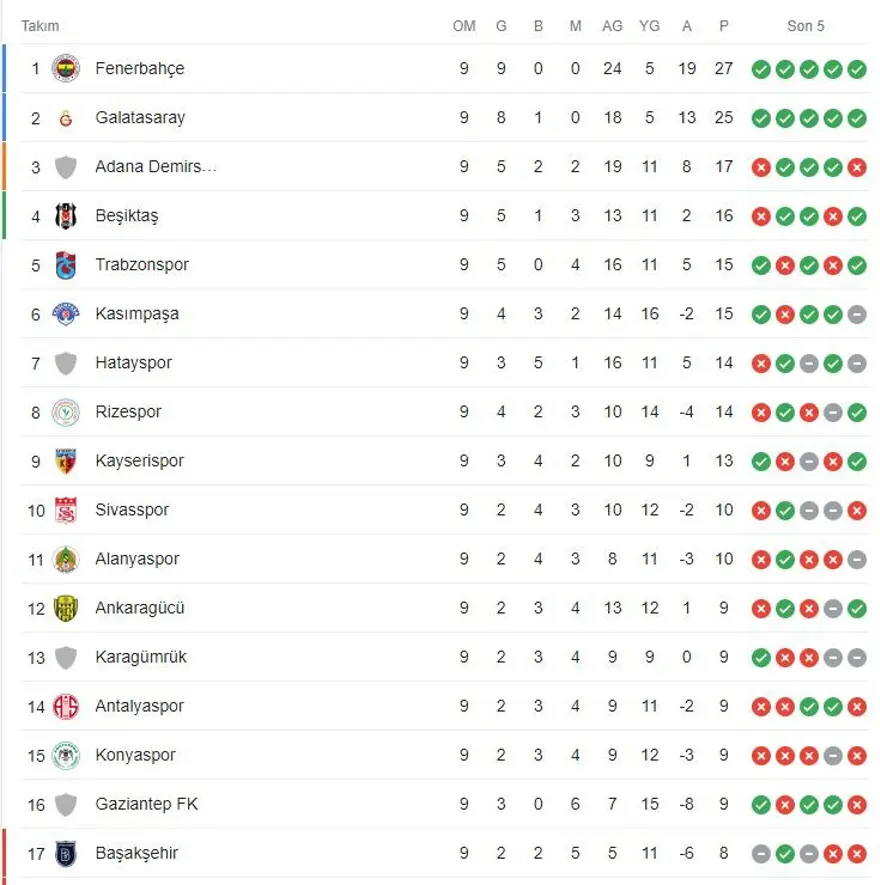Image resolution: width=880 pixels, height=885 pixels.
Task: Click Başakşehir's green win result icon
Action: pyautogui.click(x=785, y=853)
